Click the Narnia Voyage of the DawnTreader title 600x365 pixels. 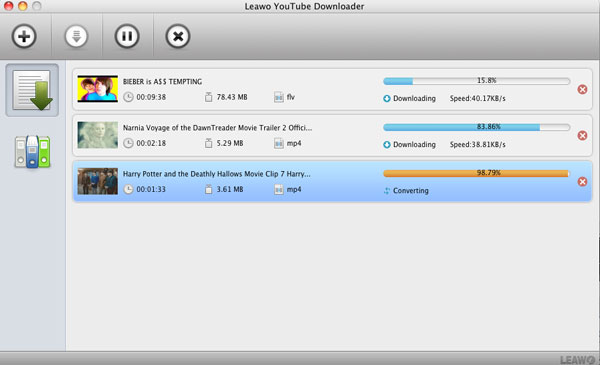[217, 128]
